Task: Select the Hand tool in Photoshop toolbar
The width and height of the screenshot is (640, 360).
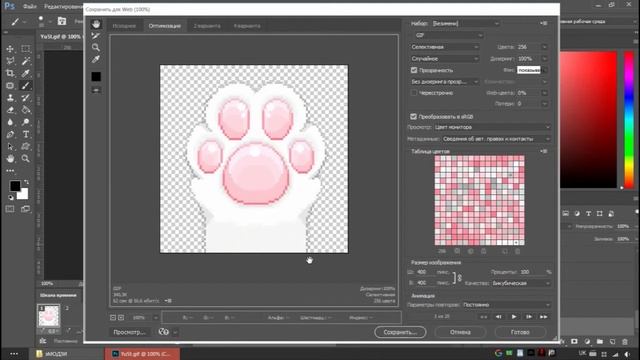Action: point(10,158)
